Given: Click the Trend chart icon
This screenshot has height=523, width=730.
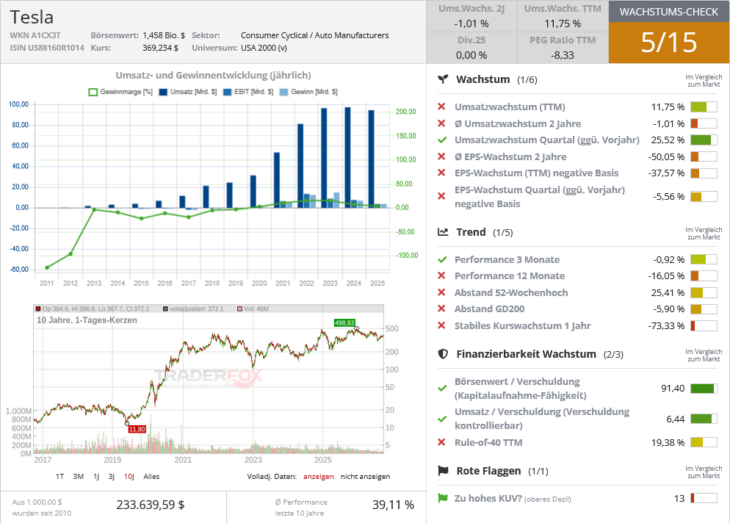Looking at the screenshot, I should 443,232.
